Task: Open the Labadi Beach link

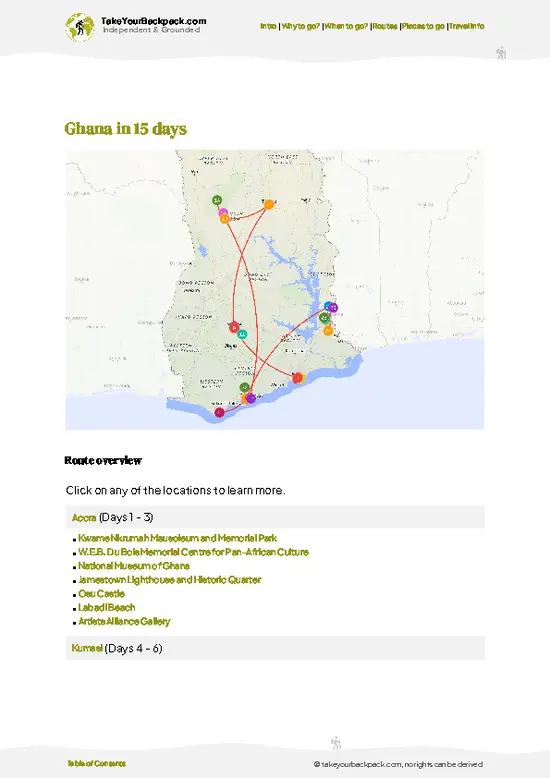Action: pos(106,607)
